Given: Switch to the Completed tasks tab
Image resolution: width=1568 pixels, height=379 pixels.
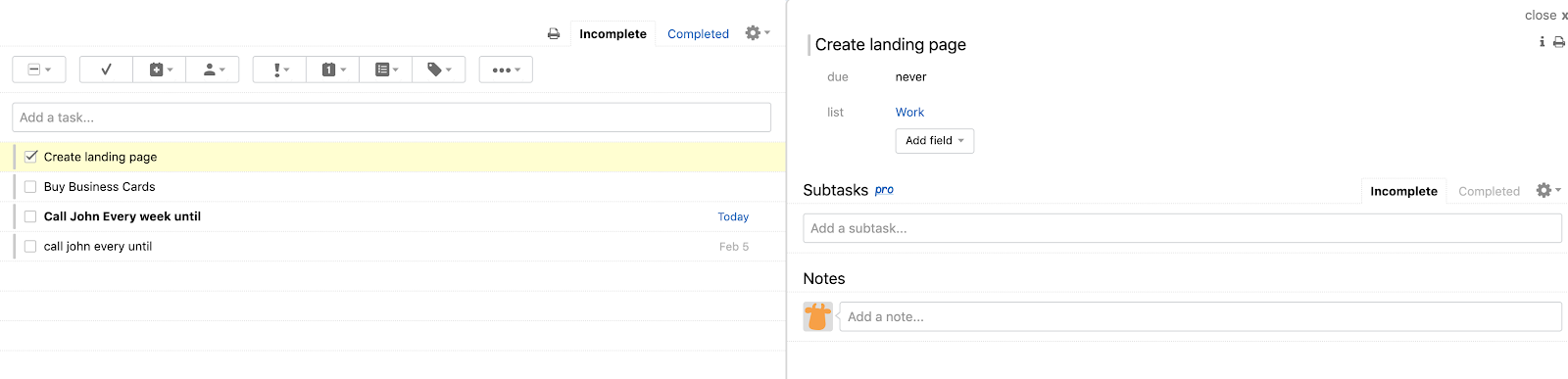Looking at the screenshot, I should tap(698, 34).
